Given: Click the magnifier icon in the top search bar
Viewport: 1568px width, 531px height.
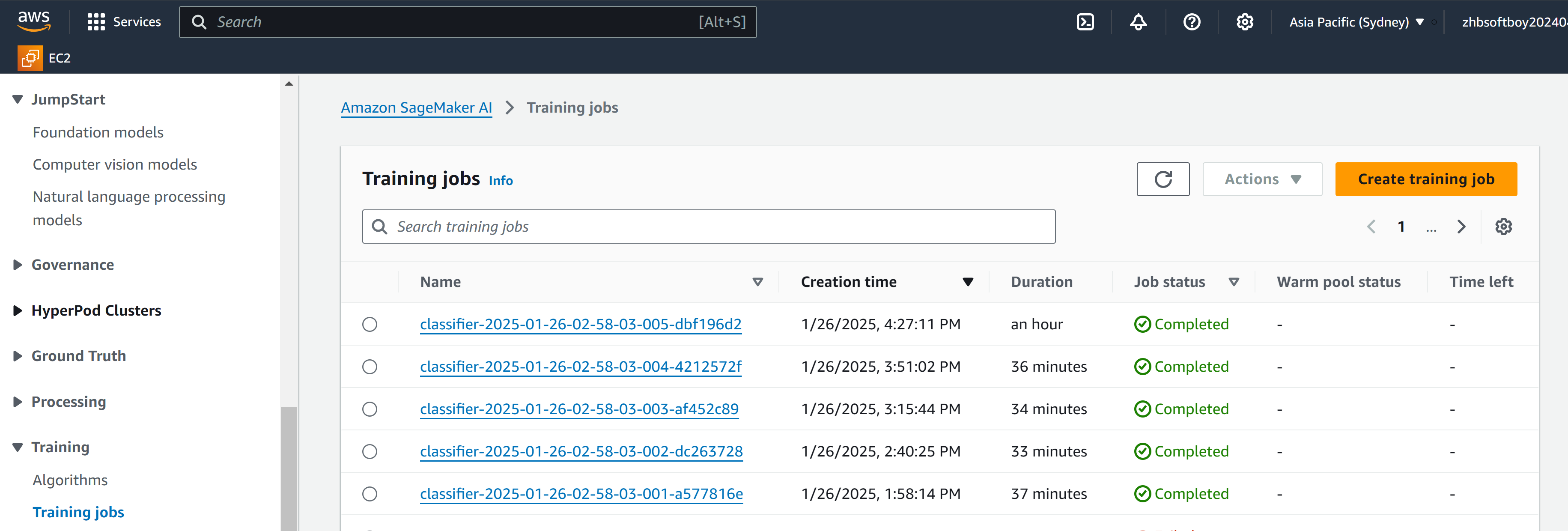Looking at the screenshot, I should pyautogui.click(x=198, y=22).
